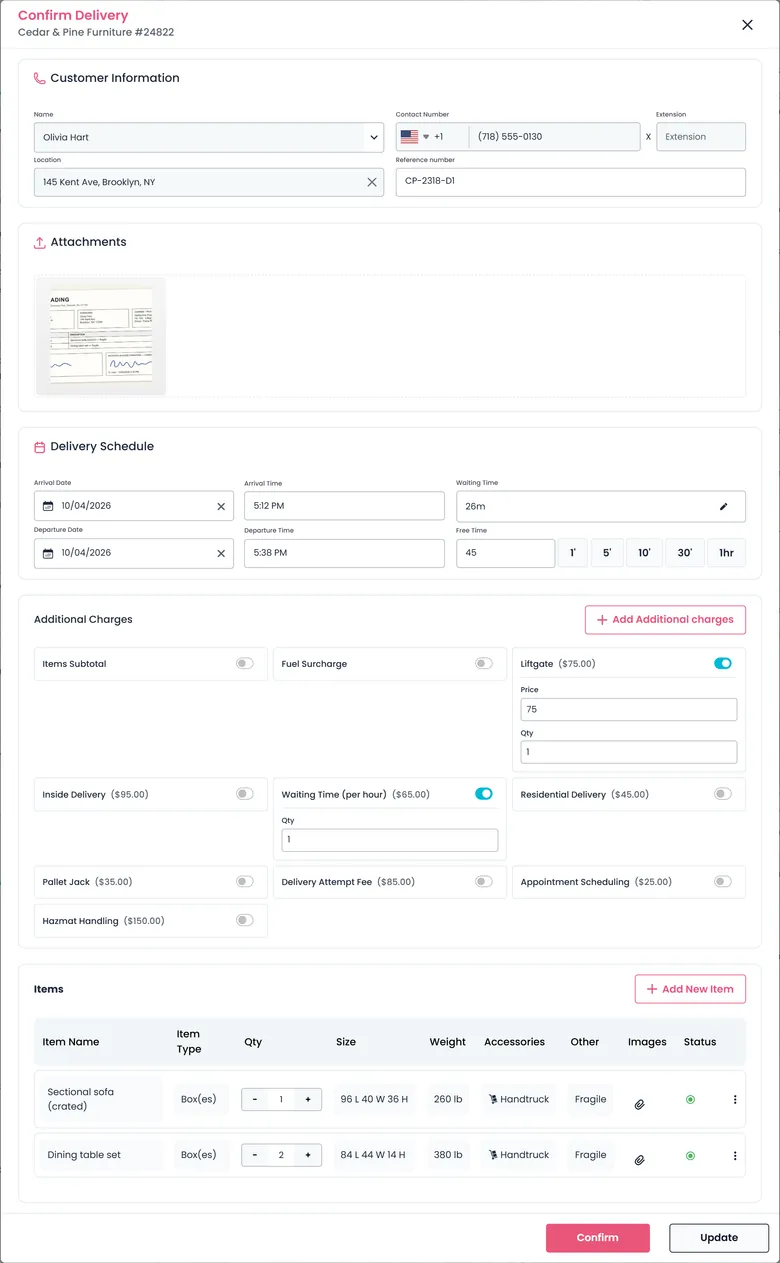Image resolution: width=780 pixels, height=1263 pixels.
Task: Click the Extension input field
Action: [x=701, y=137]
